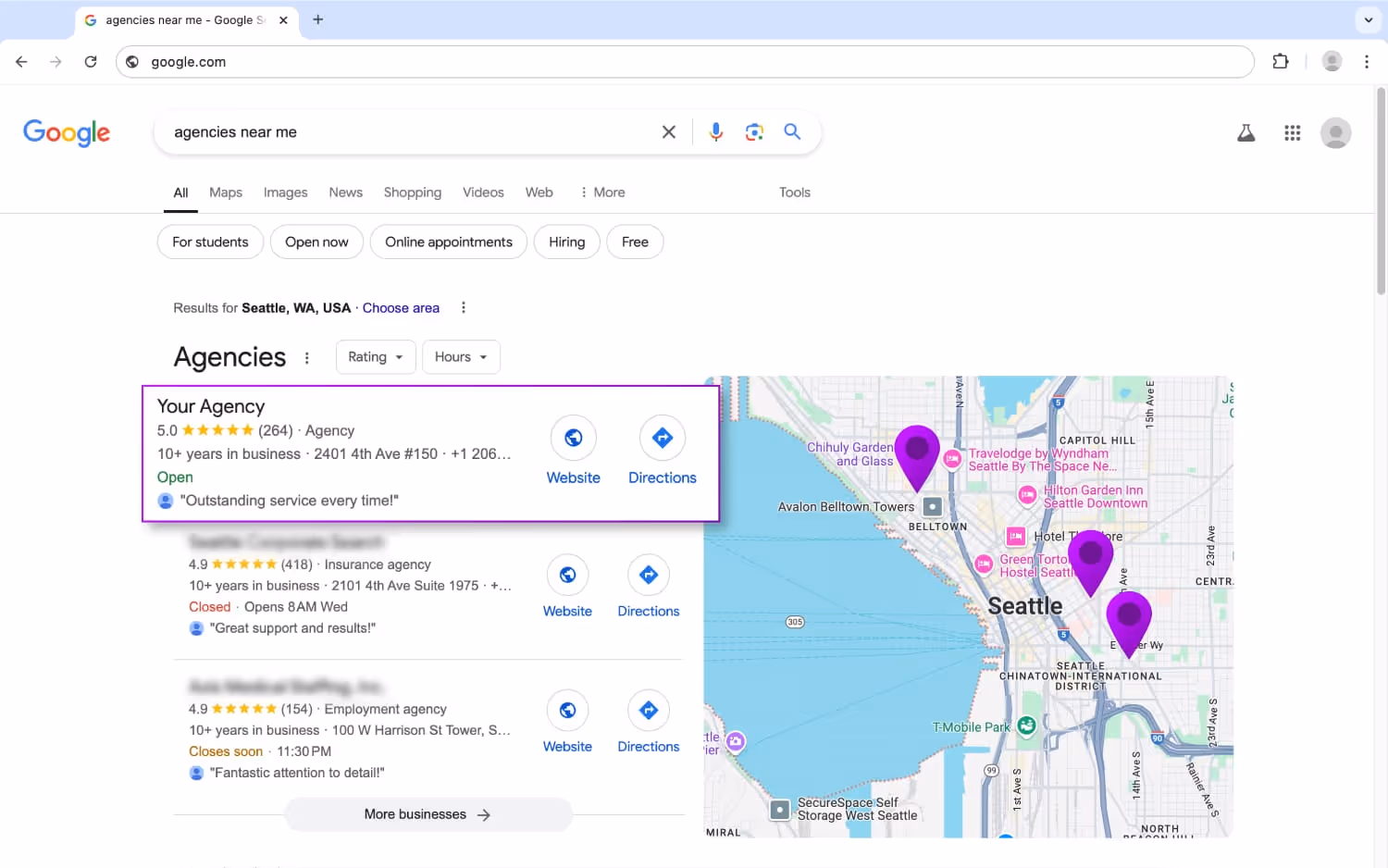Click the T-Mobile Park map marker
1388x868 pixels.
pyautogui.click(x=1026, y=726)
